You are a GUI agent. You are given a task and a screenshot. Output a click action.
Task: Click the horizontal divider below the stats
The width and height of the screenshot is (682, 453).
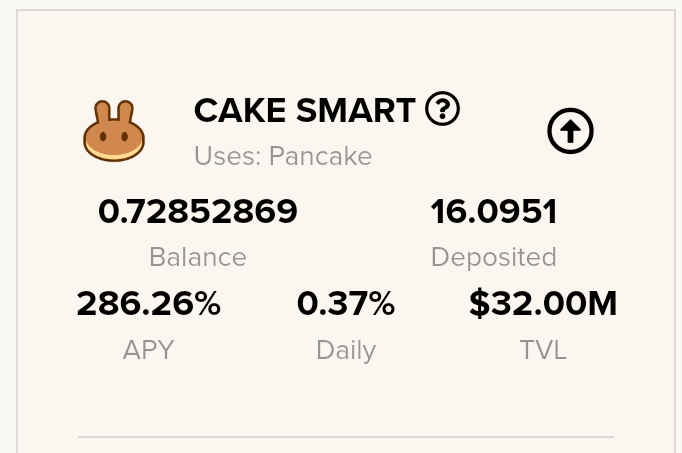[346, 436]
